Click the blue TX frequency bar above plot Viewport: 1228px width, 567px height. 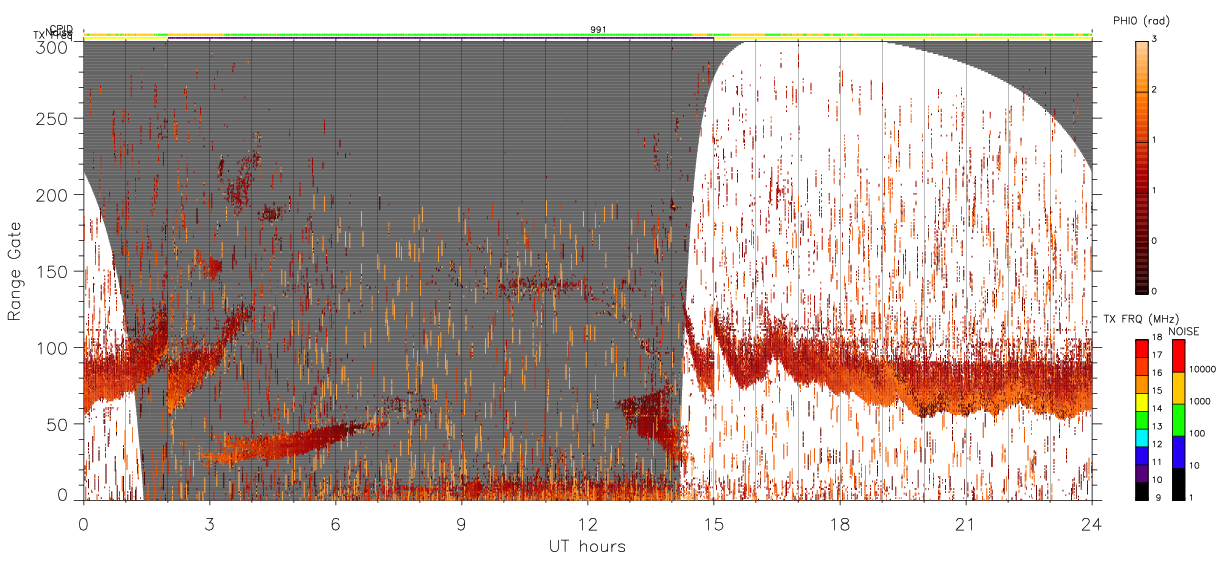440,38
